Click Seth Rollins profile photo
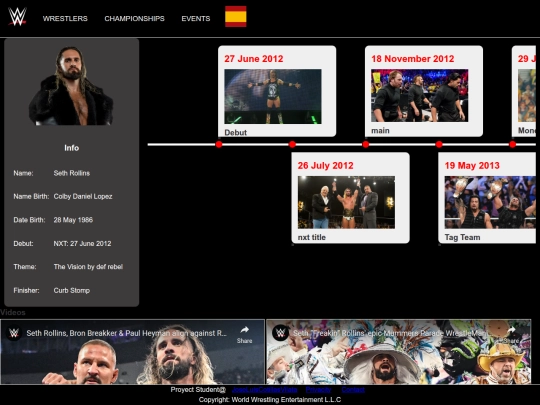Image resolution: width=540 pixels, height=405 pixels. pos(71,86)
